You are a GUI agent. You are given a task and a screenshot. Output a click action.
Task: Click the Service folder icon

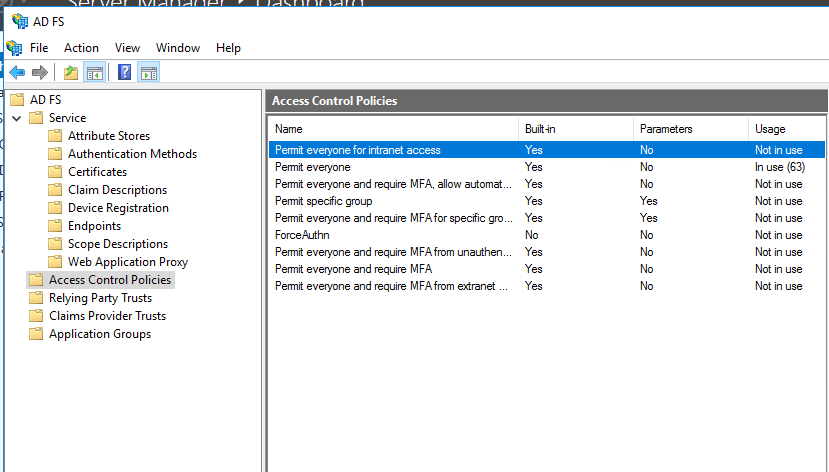click(x=36, y=117)
